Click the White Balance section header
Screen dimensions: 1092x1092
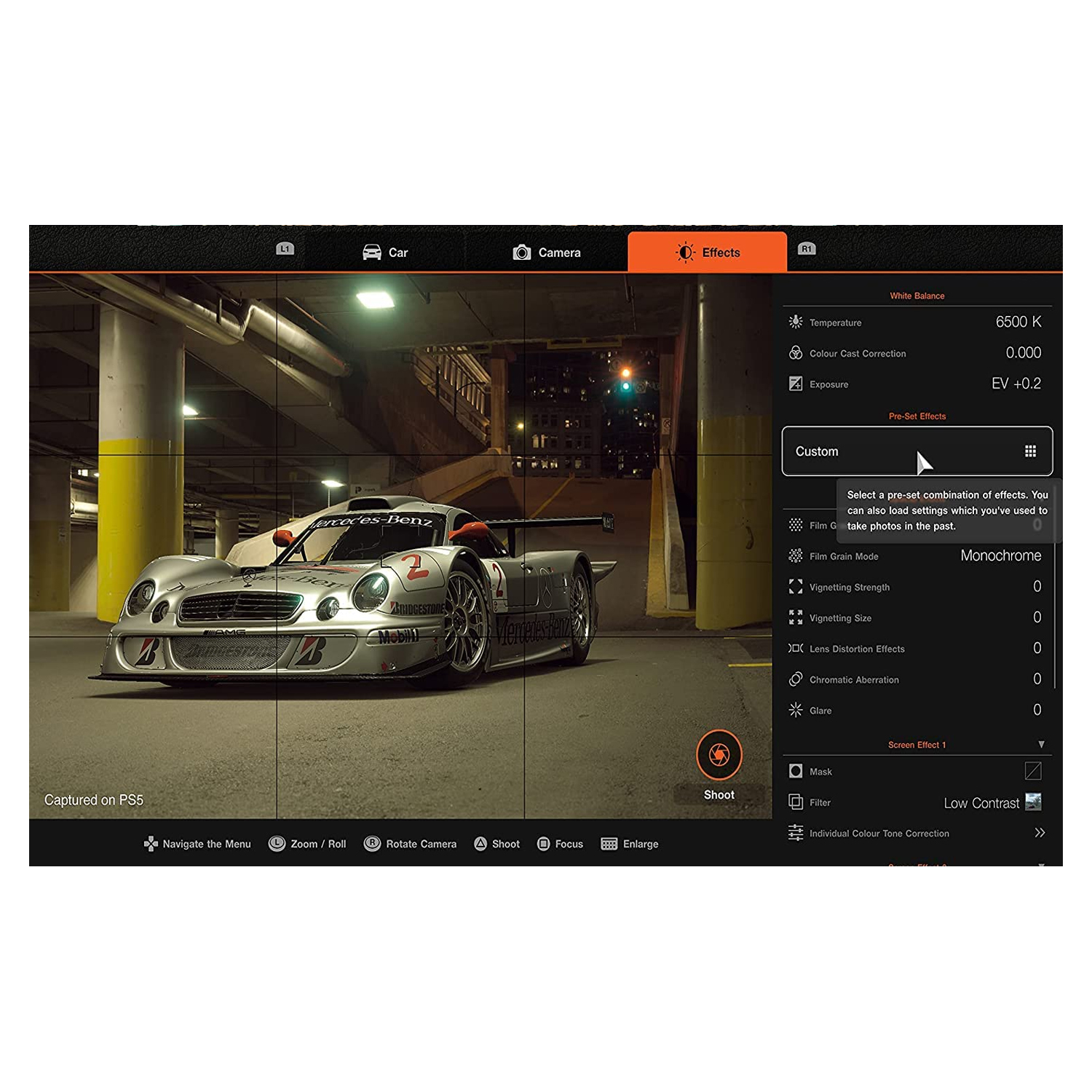(917, 296)
